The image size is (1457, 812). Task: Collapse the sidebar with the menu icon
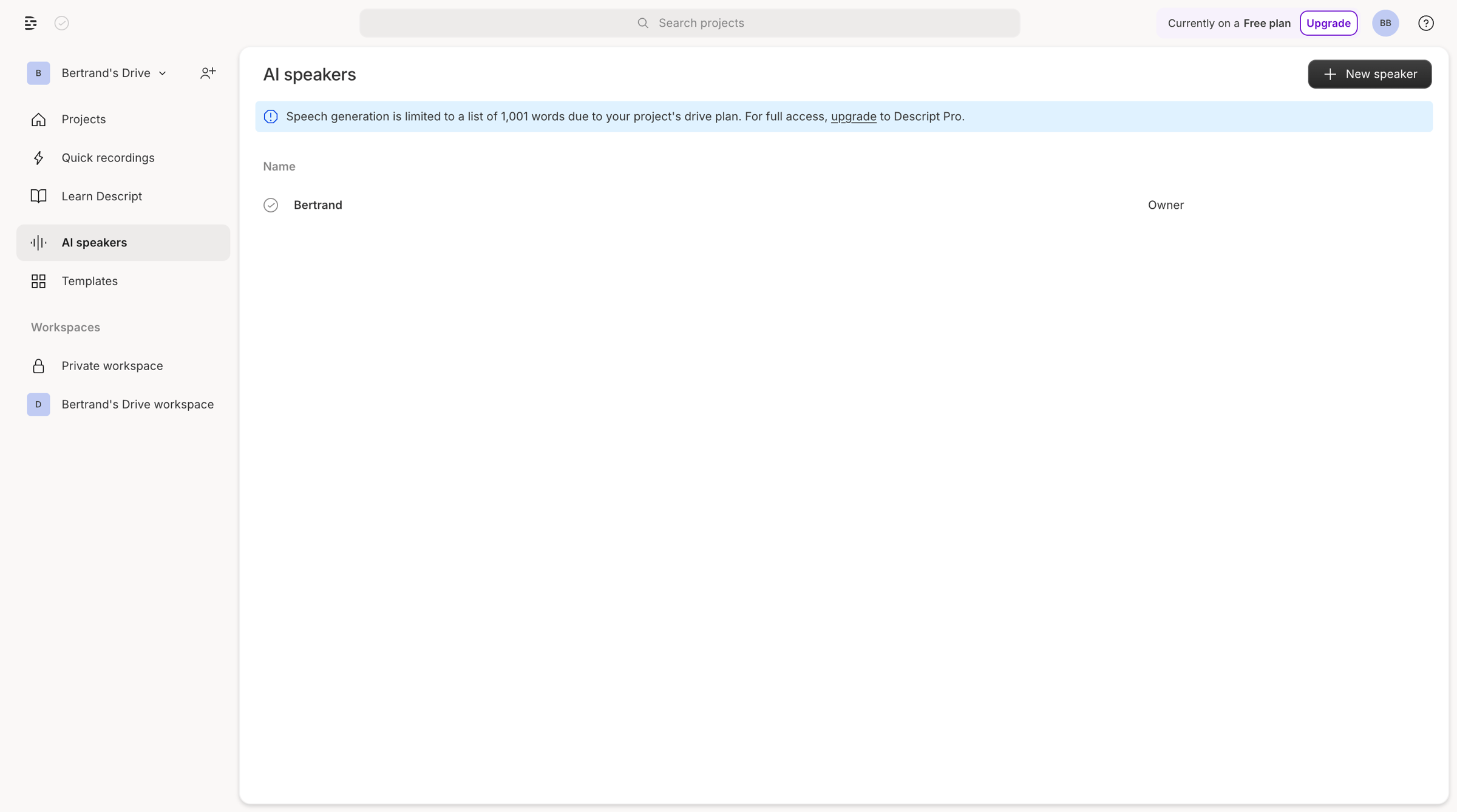point(30,23)
